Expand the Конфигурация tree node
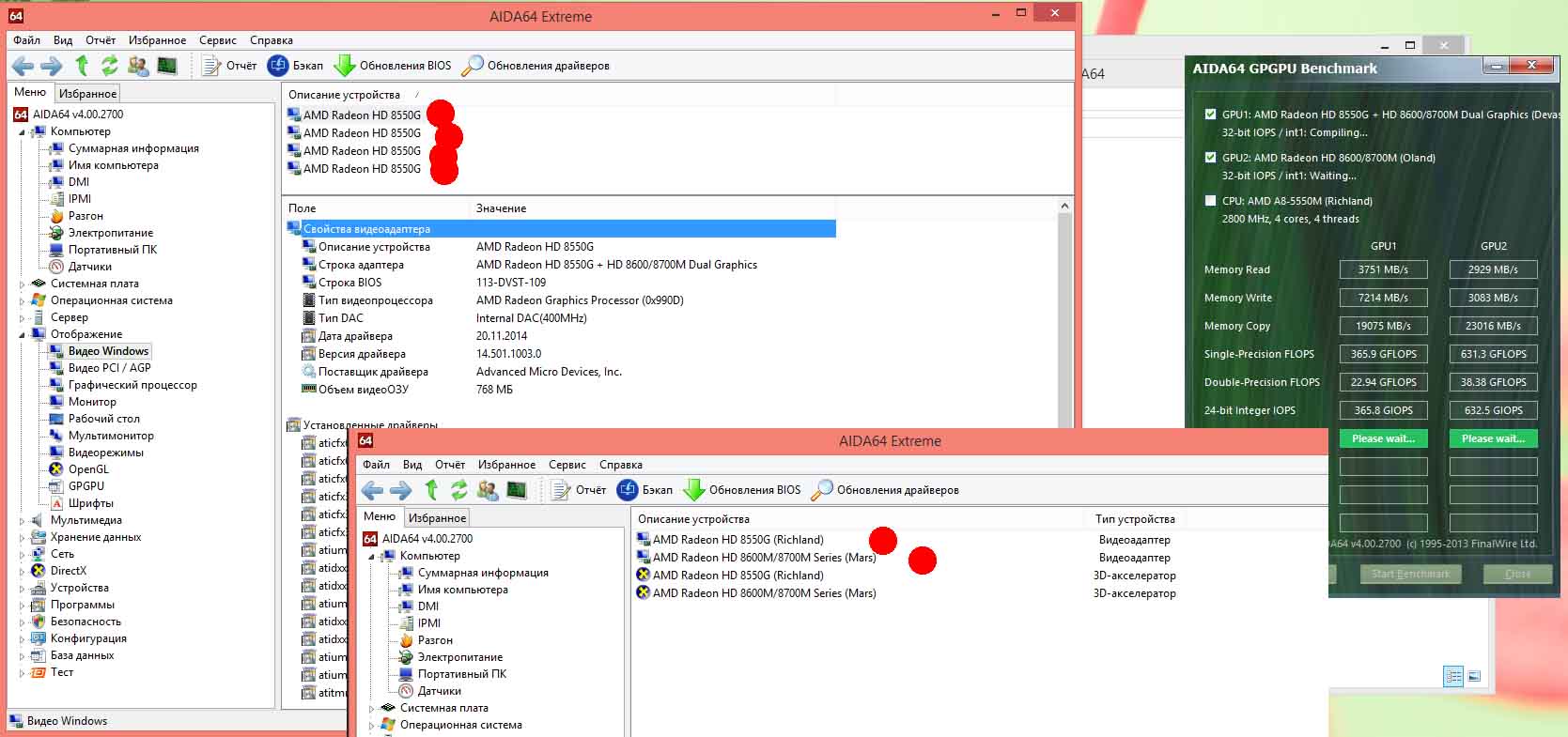Screen dimensions: 1568x737 point(22,638)
